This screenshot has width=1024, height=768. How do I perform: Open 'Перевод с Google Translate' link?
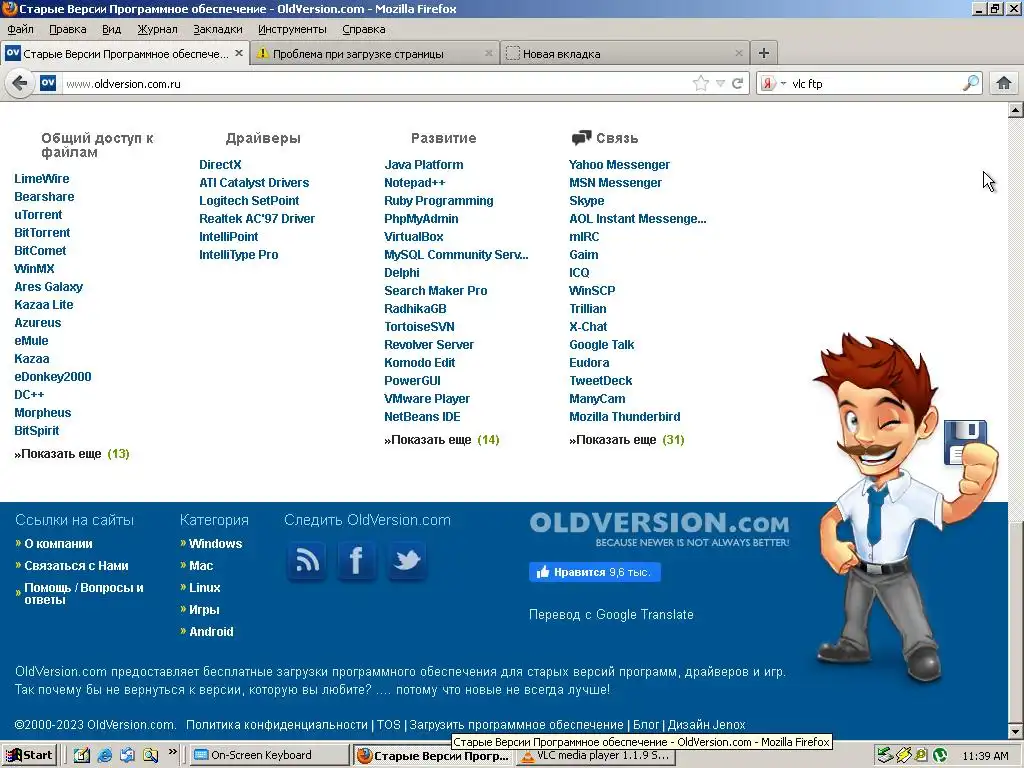click(x=611, y=615)
